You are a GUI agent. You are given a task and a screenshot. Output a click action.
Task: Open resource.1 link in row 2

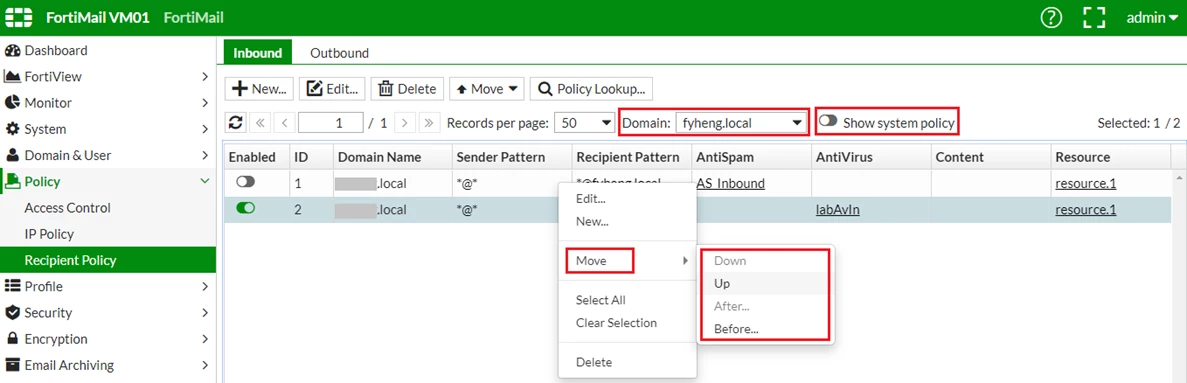1086,210
